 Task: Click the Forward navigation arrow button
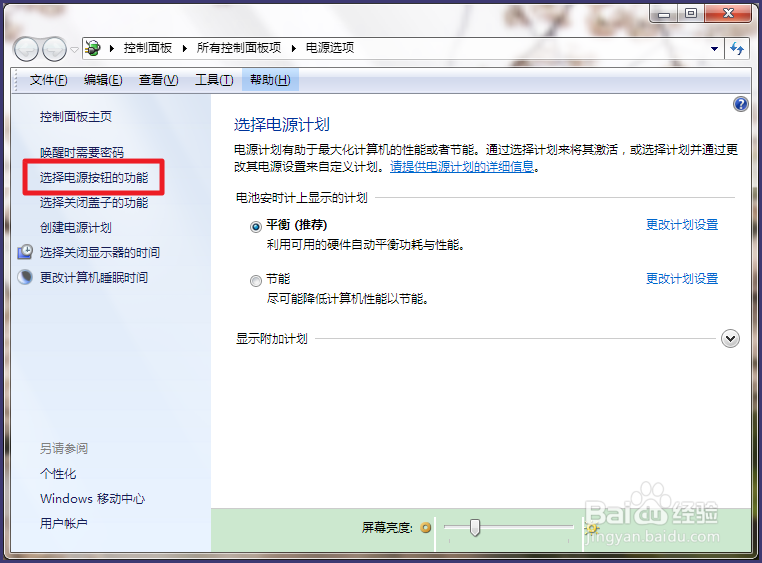54,49
